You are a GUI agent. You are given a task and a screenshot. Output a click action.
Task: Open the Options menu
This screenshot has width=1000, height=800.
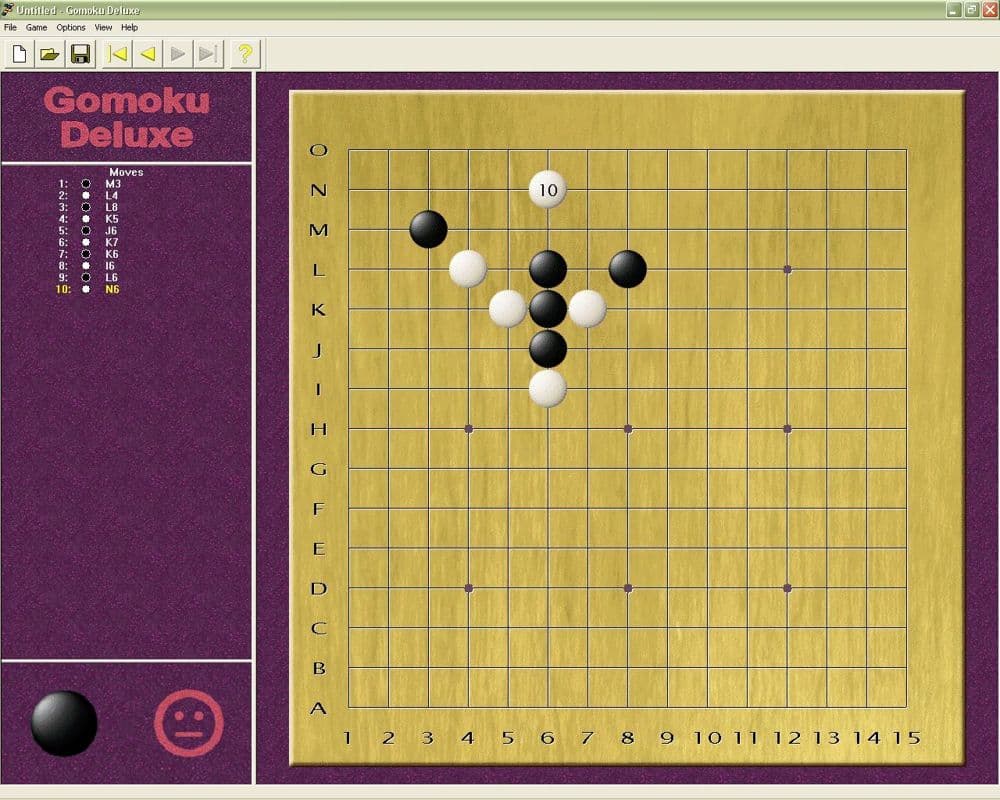tap(71, 27)
